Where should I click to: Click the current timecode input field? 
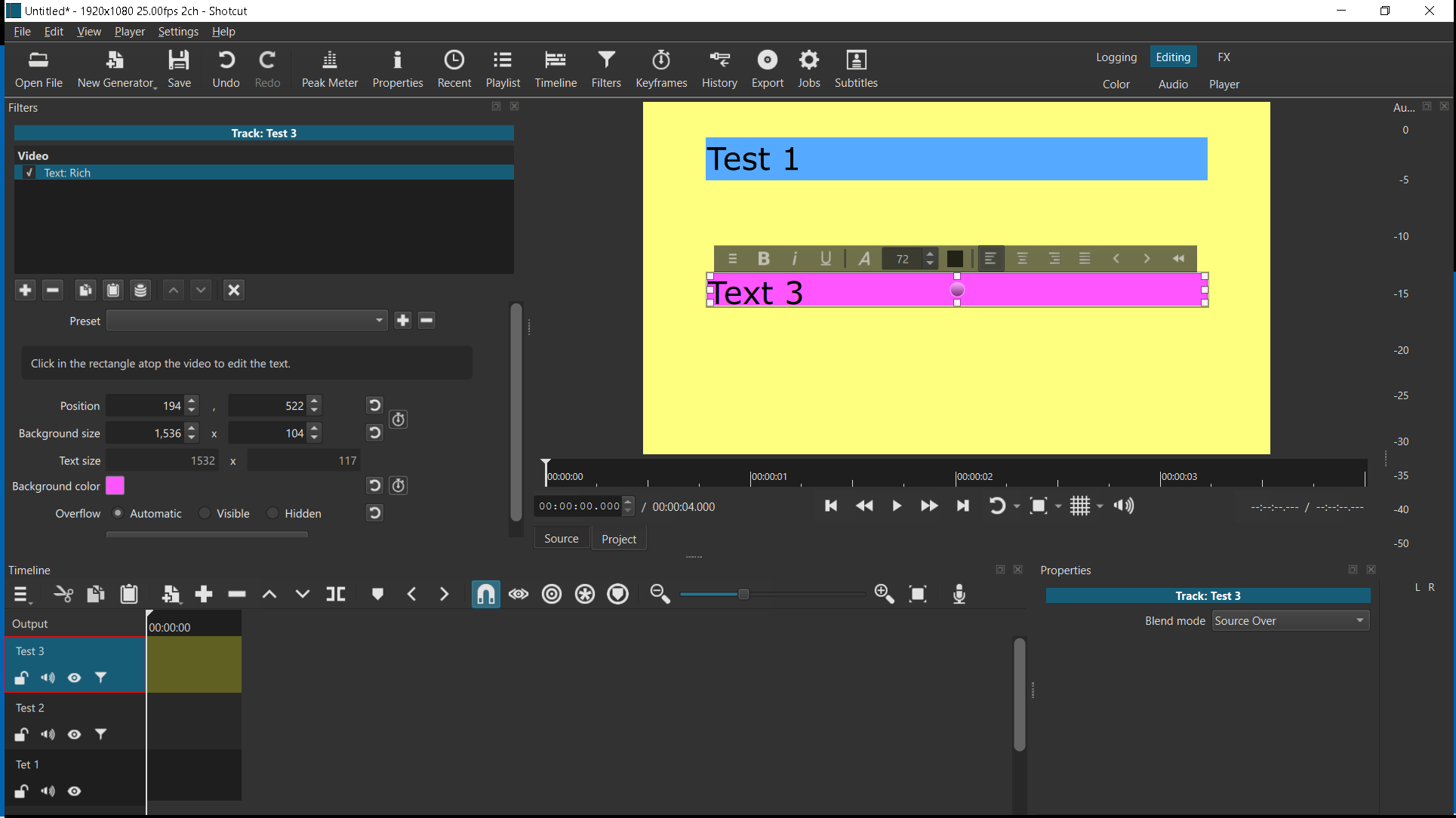pos(579,506)
